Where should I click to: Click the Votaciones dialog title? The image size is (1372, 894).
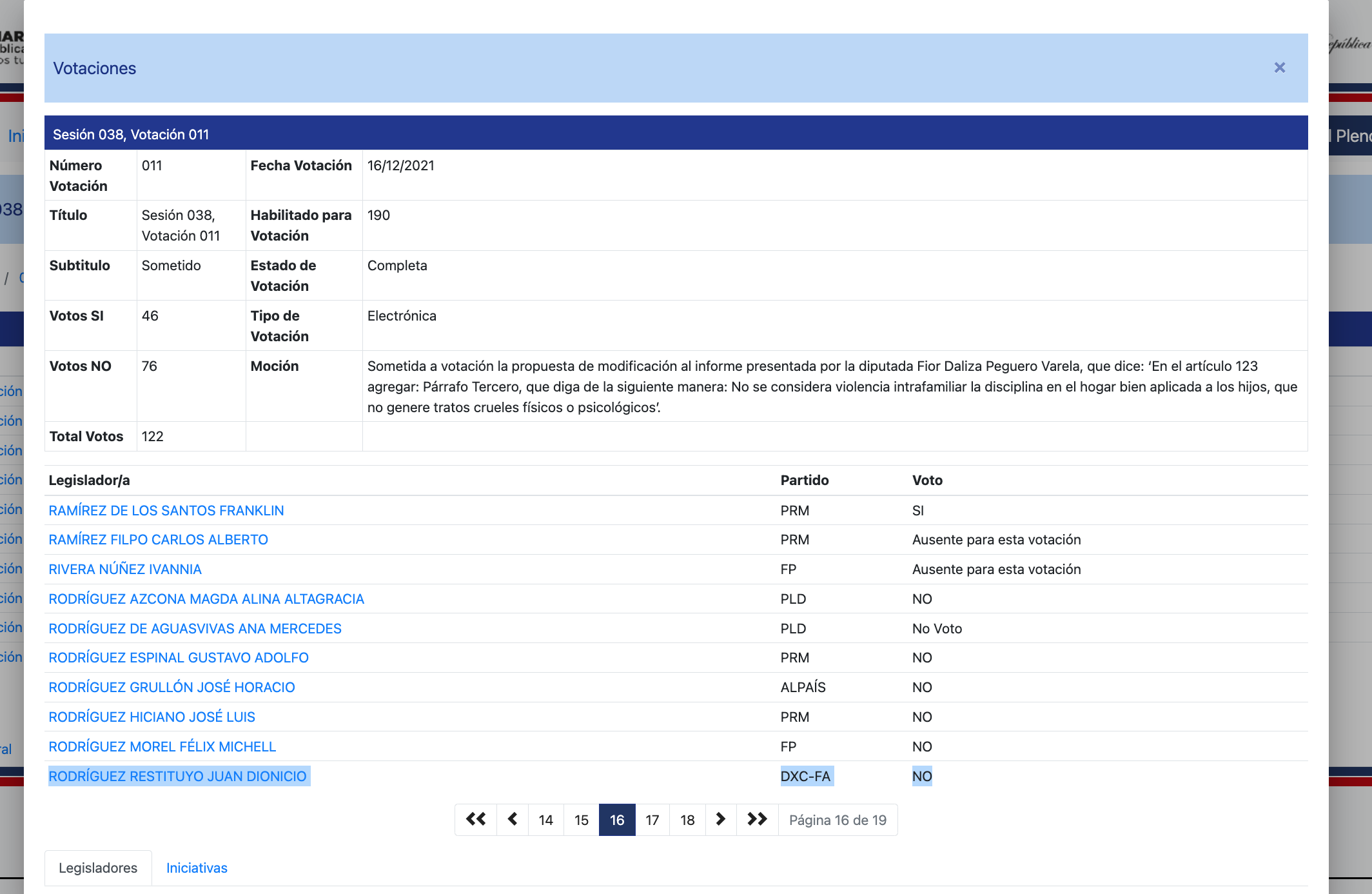(x=95, y=68)
